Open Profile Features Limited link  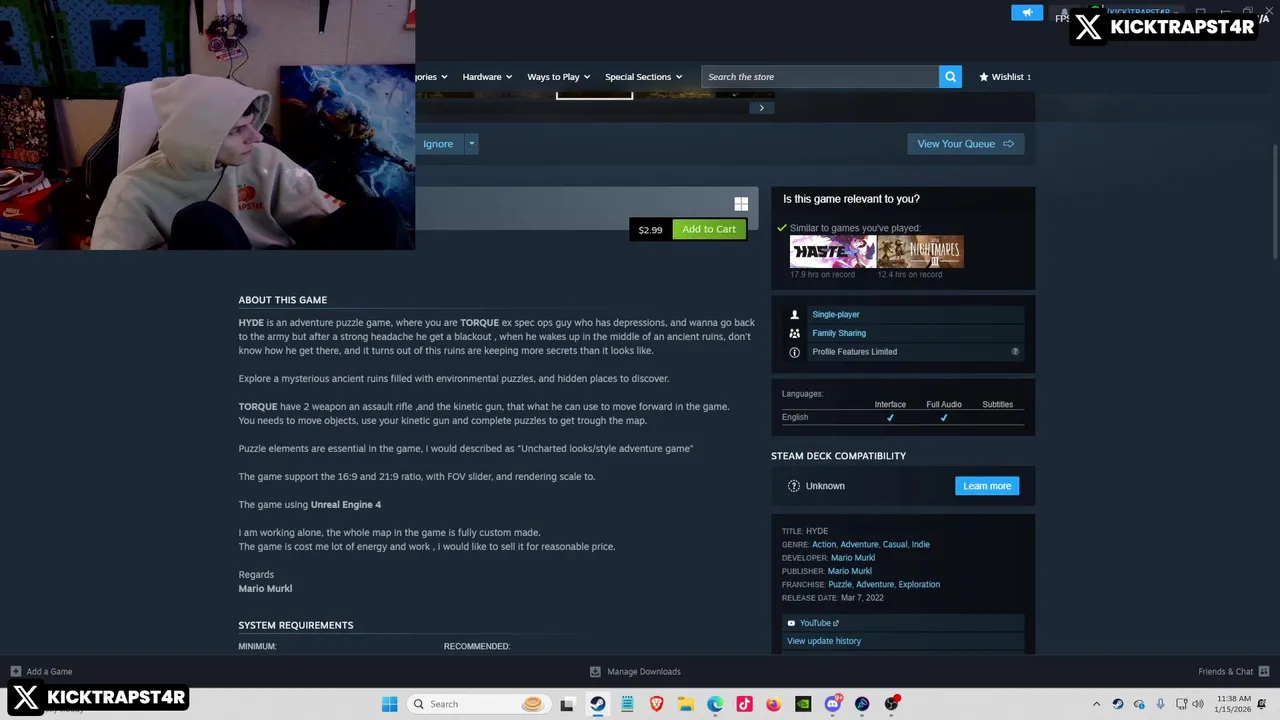(855, 352)
